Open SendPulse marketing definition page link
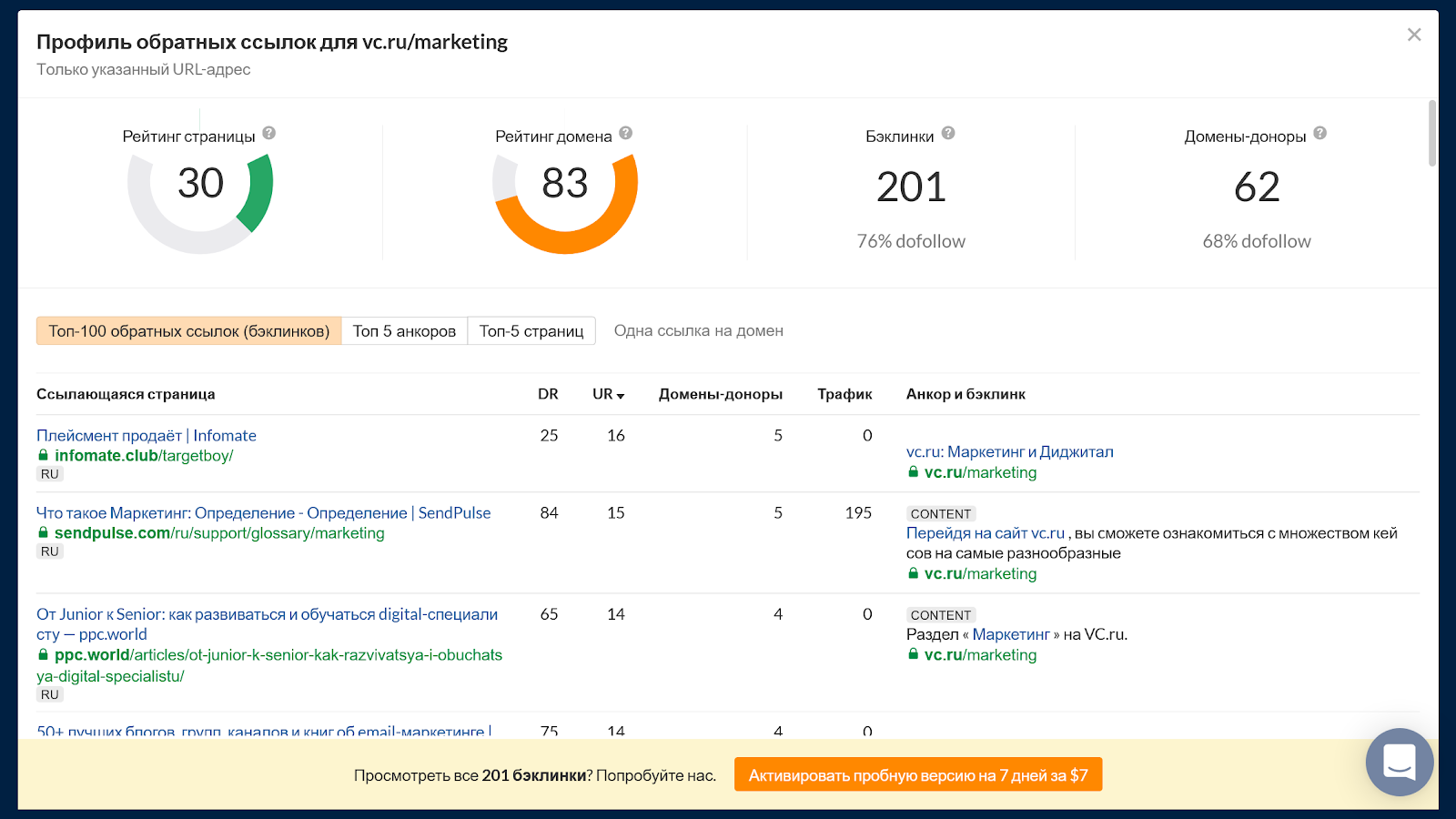Image resolution: width=1456 pixels, height=819 pixels. coord(264,513)
